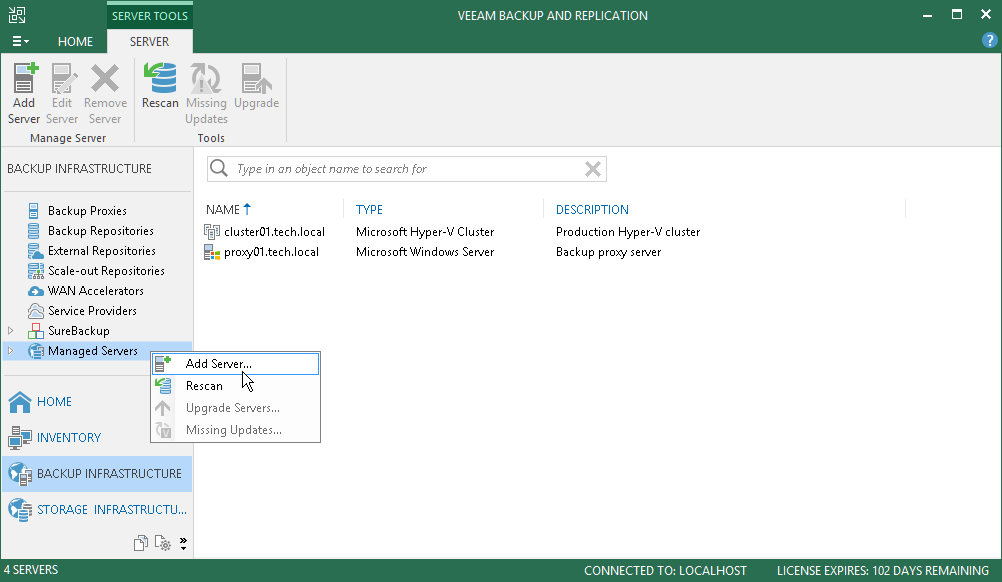Choose Upgrade Servers... from context menu

tap(235, 408)
